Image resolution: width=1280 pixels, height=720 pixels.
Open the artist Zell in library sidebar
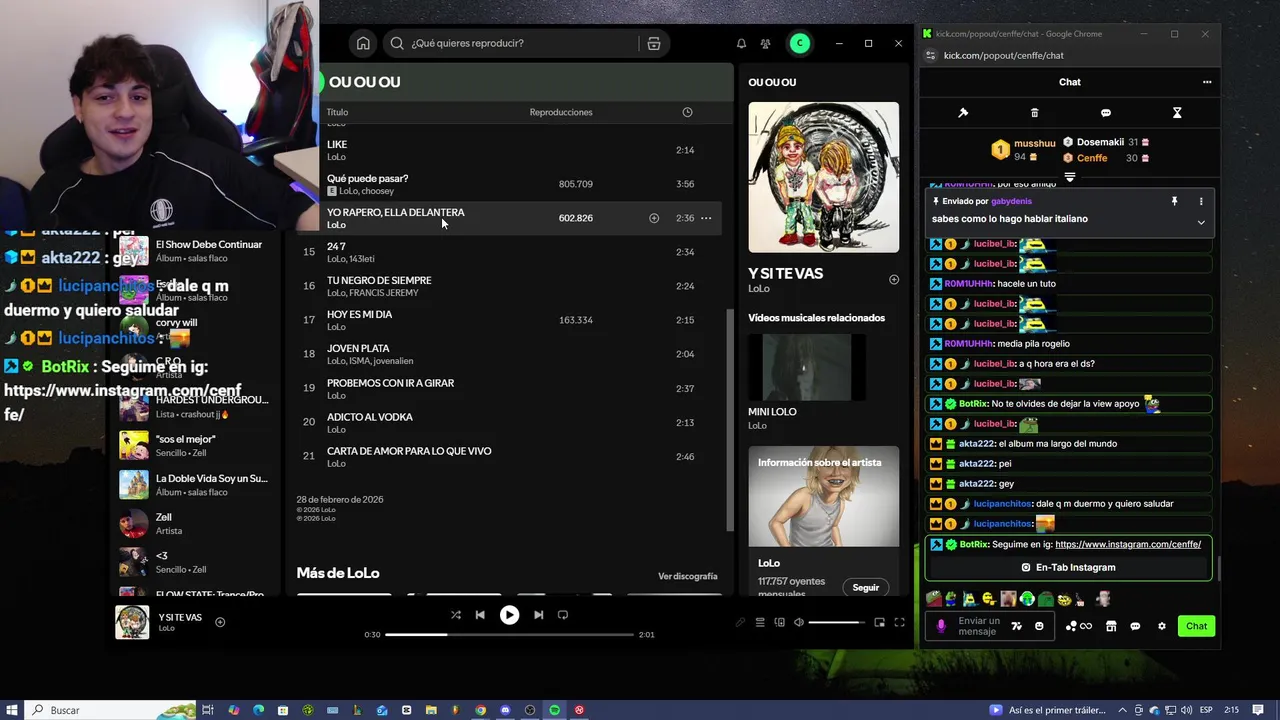coord(194,523)
